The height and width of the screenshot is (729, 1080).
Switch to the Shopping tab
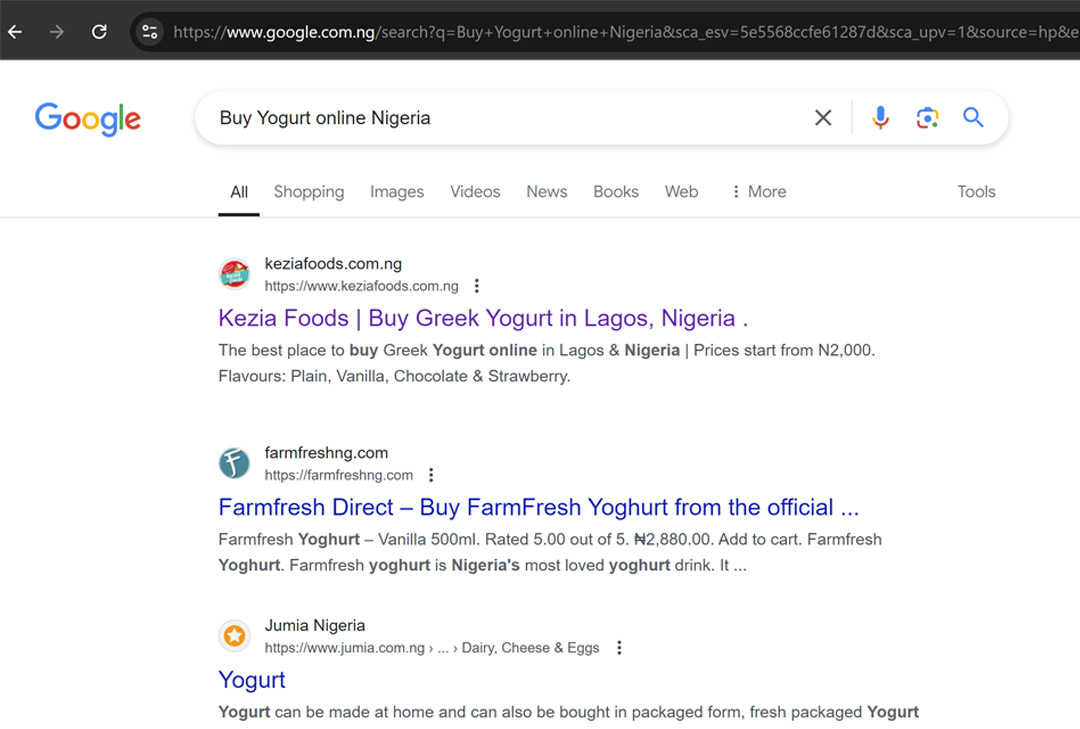(x=309, y=192)
